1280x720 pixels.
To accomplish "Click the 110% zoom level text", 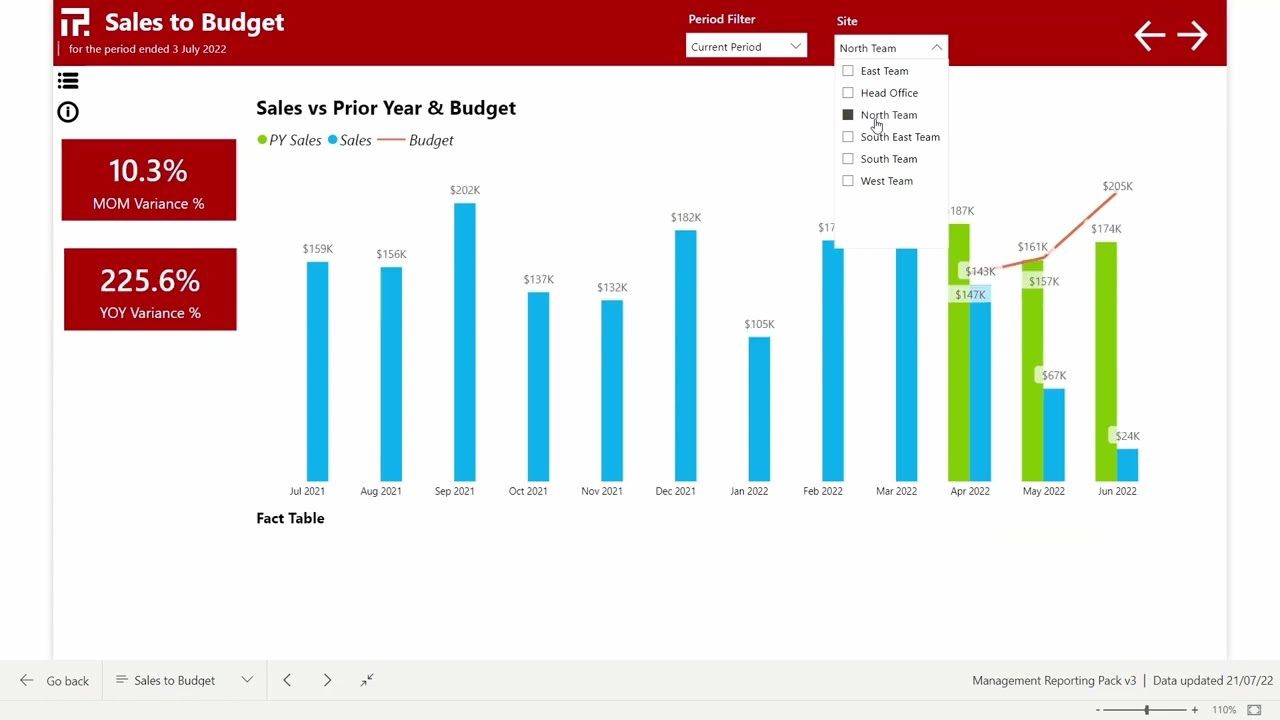I will pos(1224,710).
